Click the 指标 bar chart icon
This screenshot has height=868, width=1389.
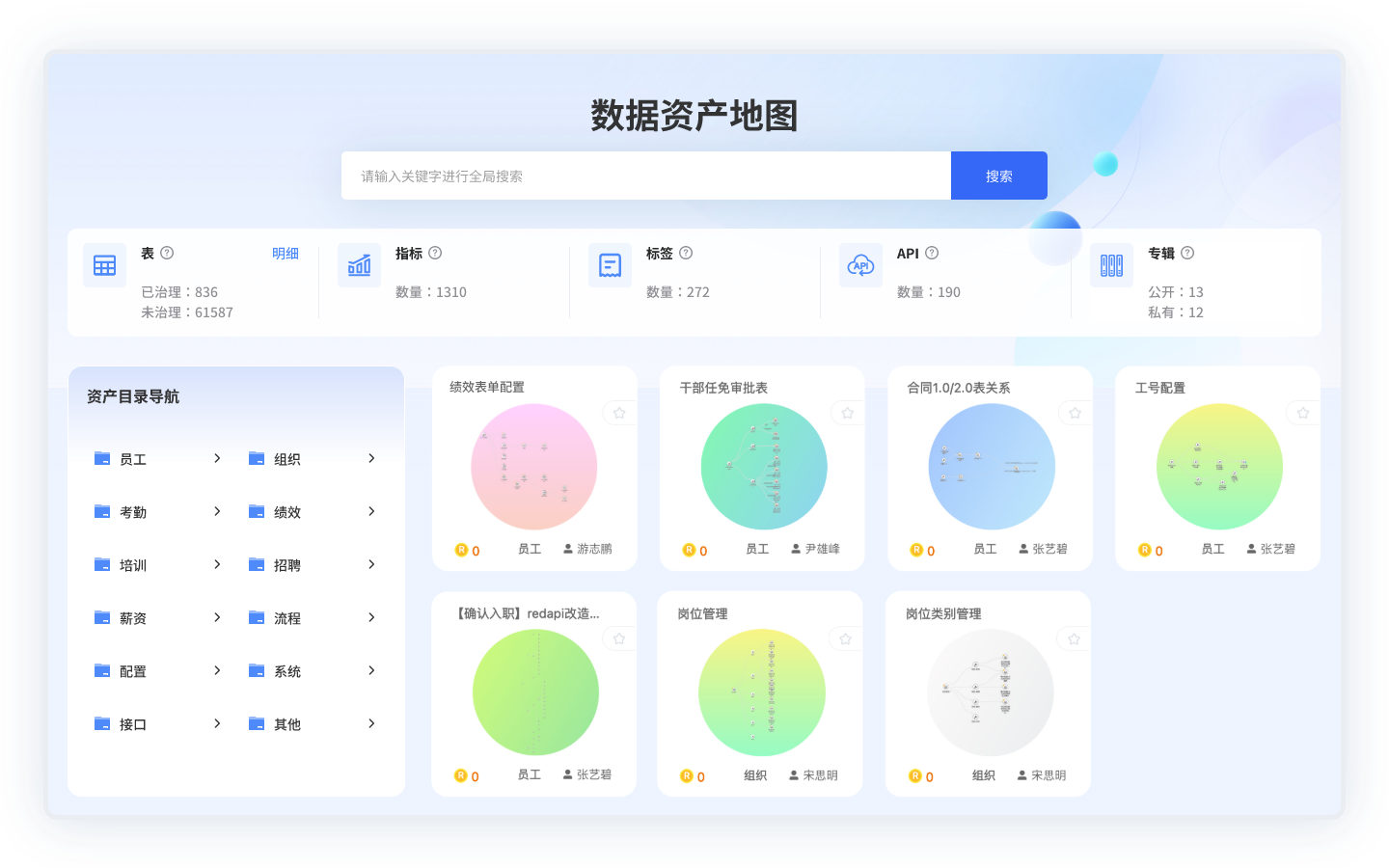359,265
